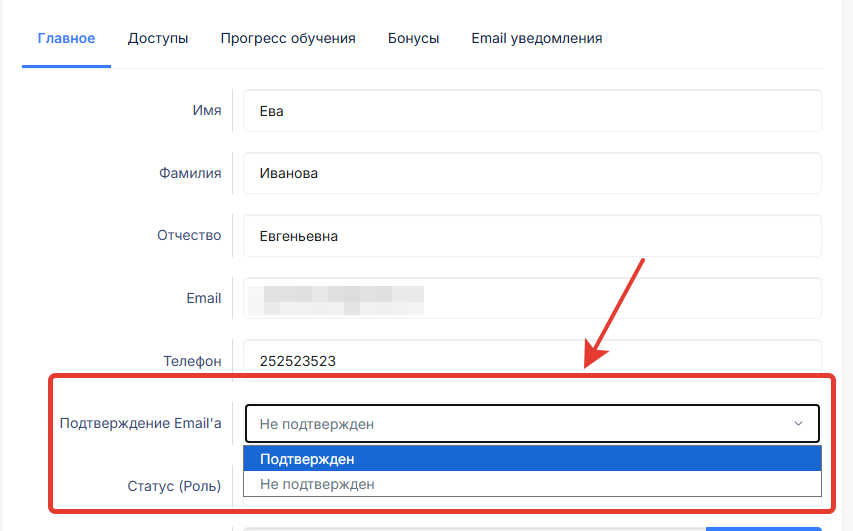Click the Имя field containing Ева
This screenshot has width=853, height=531.
(530, 111)
